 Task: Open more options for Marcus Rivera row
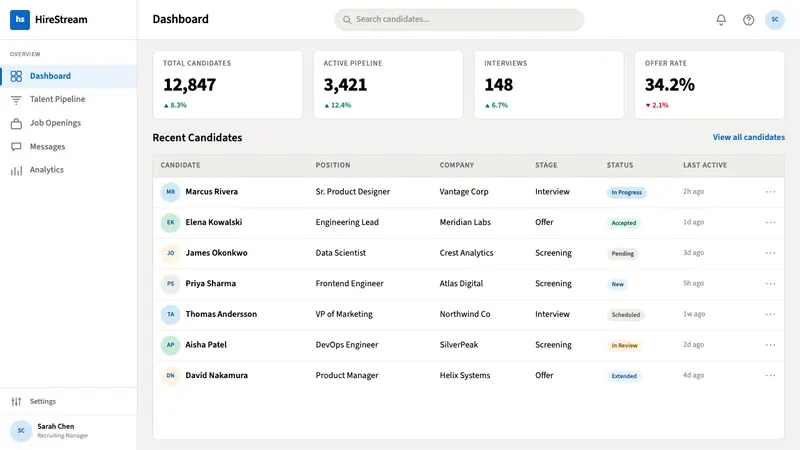click(x=770, y=192)
